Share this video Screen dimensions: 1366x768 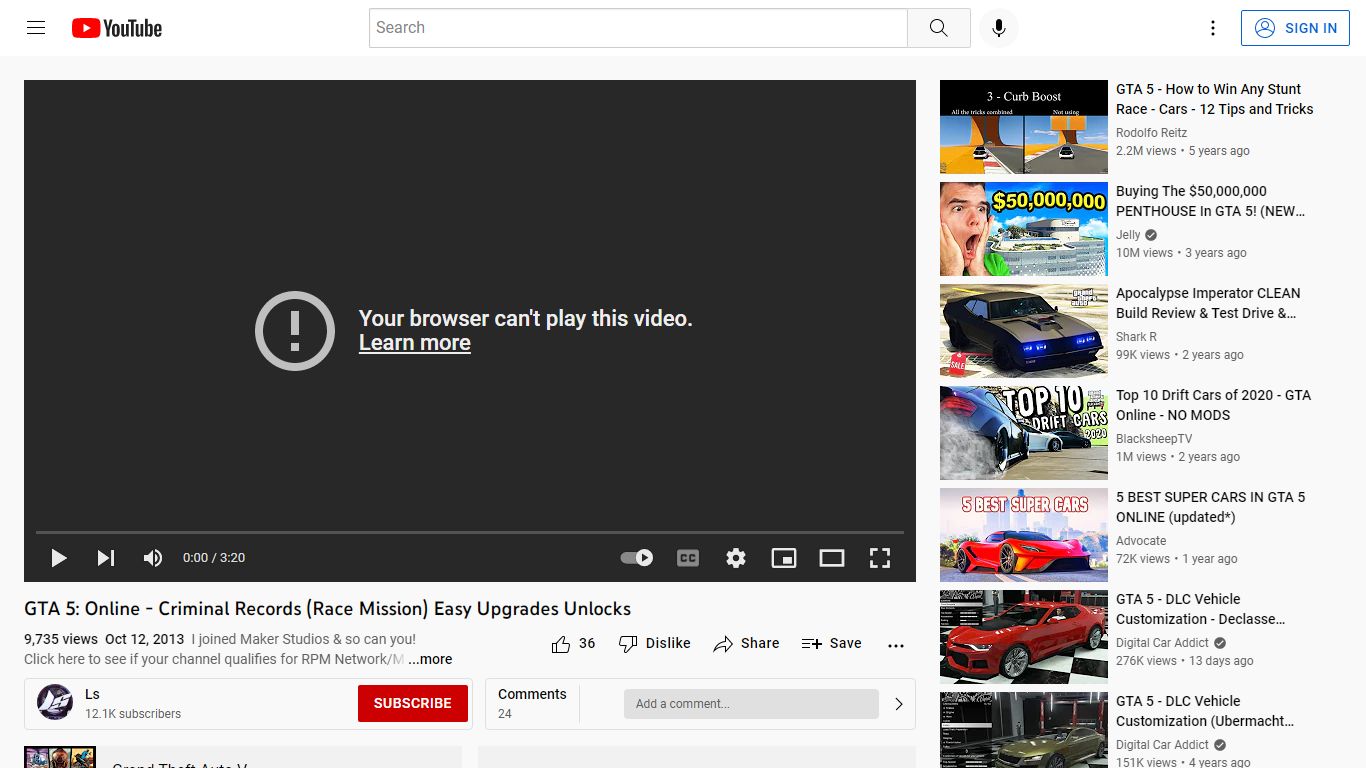[x=746, y=644]
